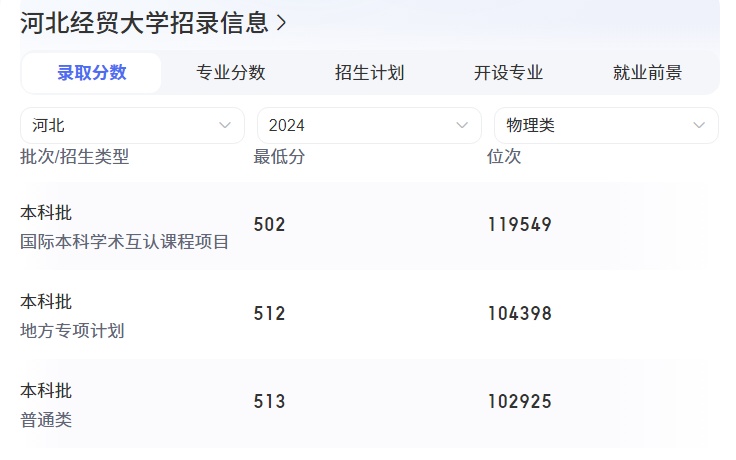This screenshot has height=460, width=736.
Task: Click rank value 104398
Action: coord(520,314)
